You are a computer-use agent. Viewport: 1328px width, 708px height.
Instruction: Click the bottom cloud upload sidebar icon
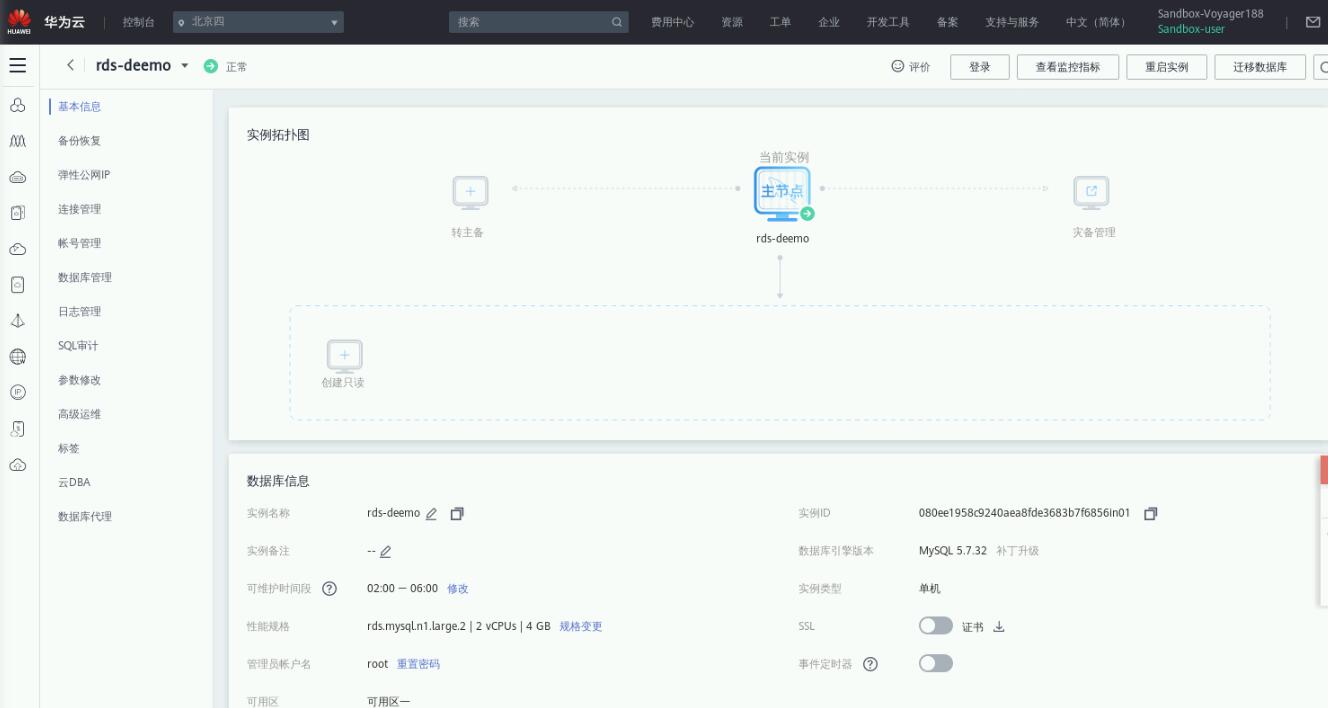coord(17,465)
